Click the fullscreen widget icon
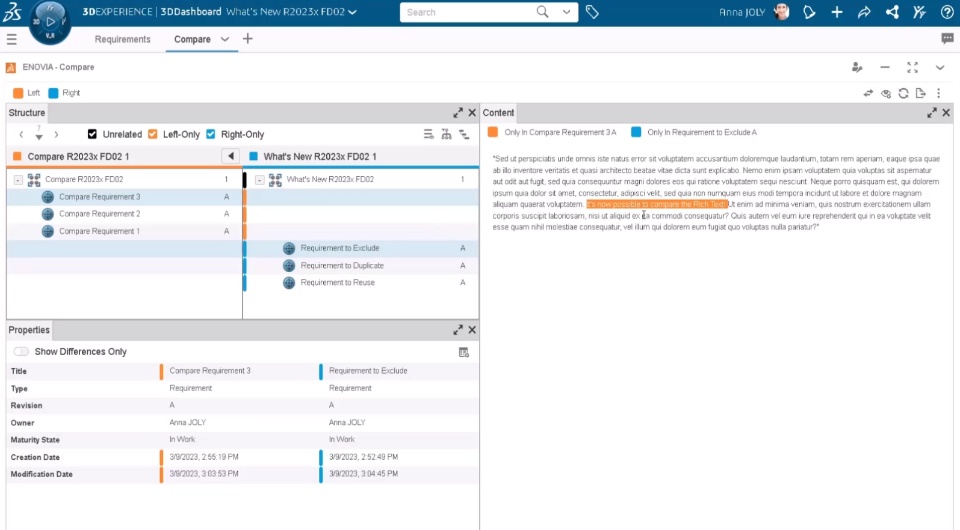Image resolution: width=960 pixels, height=530 pixels. [x=912, y=67]
